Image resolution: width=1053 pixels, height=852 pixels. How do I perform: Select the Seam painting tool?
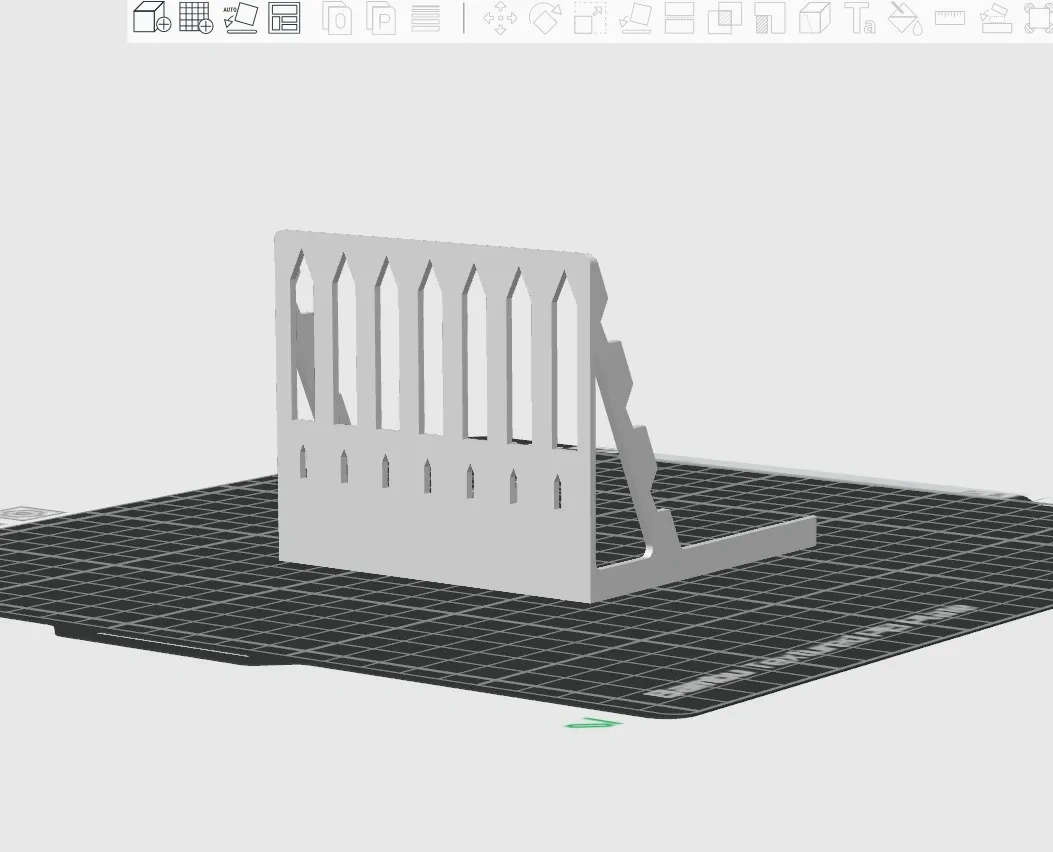pyautogui.click(x=815, y=18)
